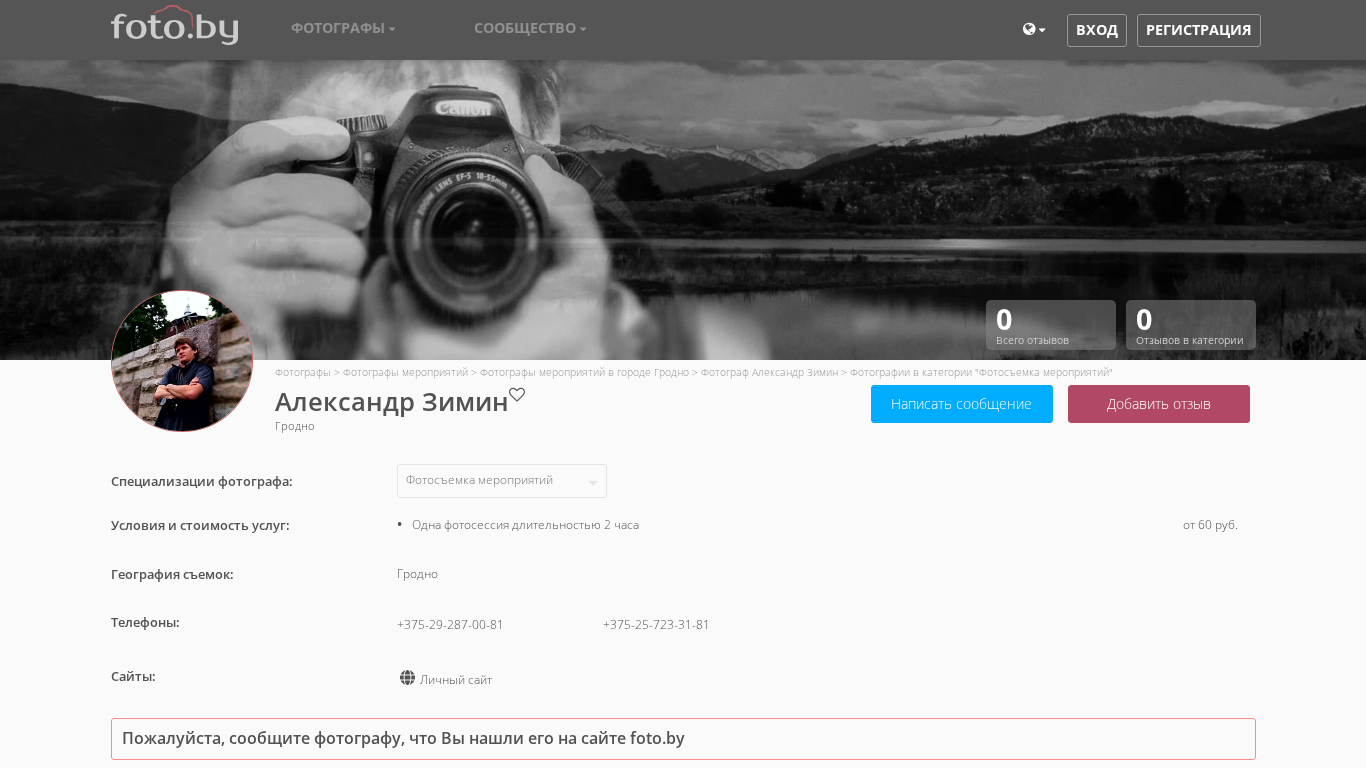This screenshot has width=1366, height=768.
Task: Click the Условия и стоимость услуг label
Action: pos(200,526)
